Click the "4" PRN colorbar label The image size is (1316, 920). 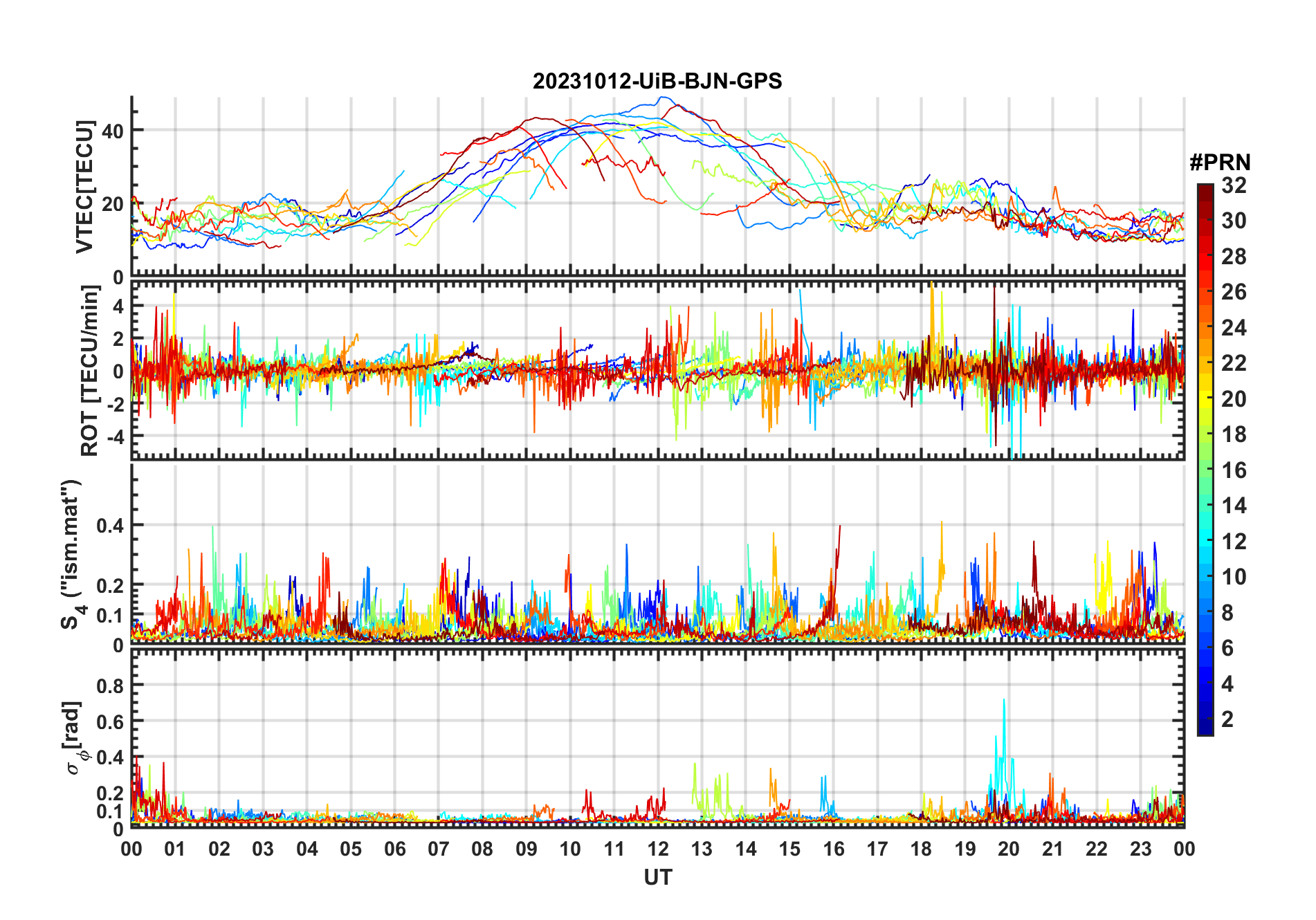1227,683
